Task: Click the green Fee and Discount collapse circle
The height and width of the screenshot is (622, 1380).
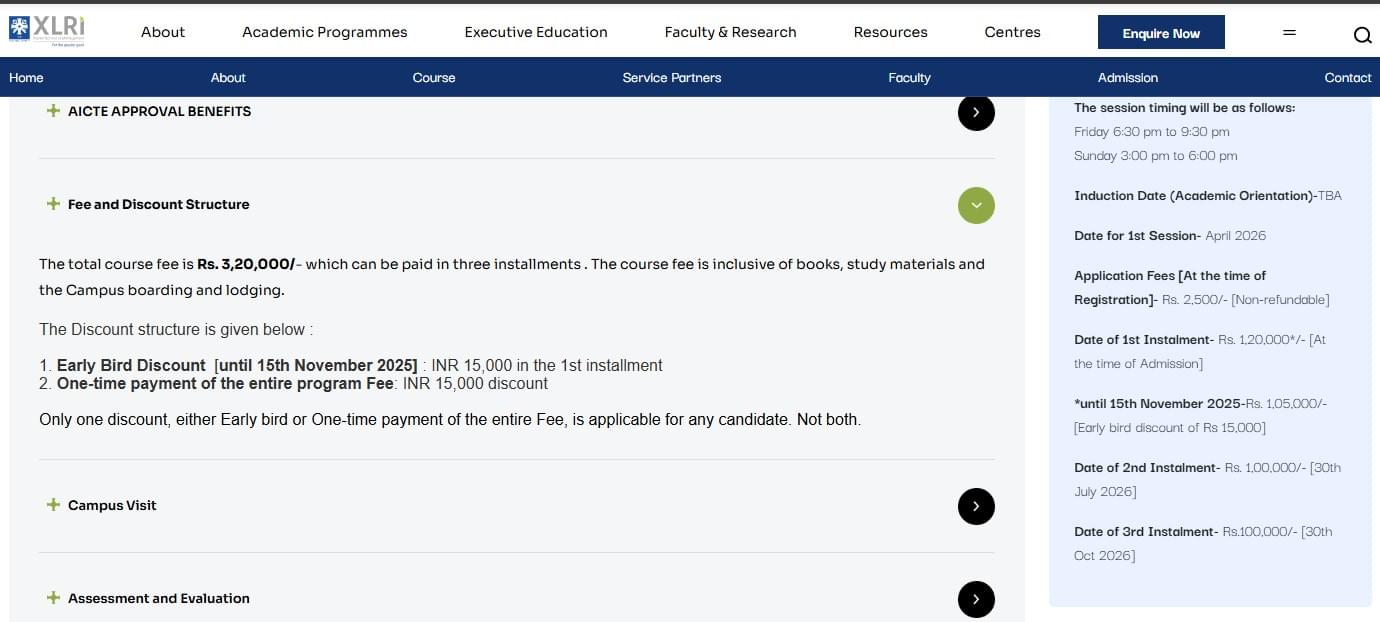Action: point(976,205)
